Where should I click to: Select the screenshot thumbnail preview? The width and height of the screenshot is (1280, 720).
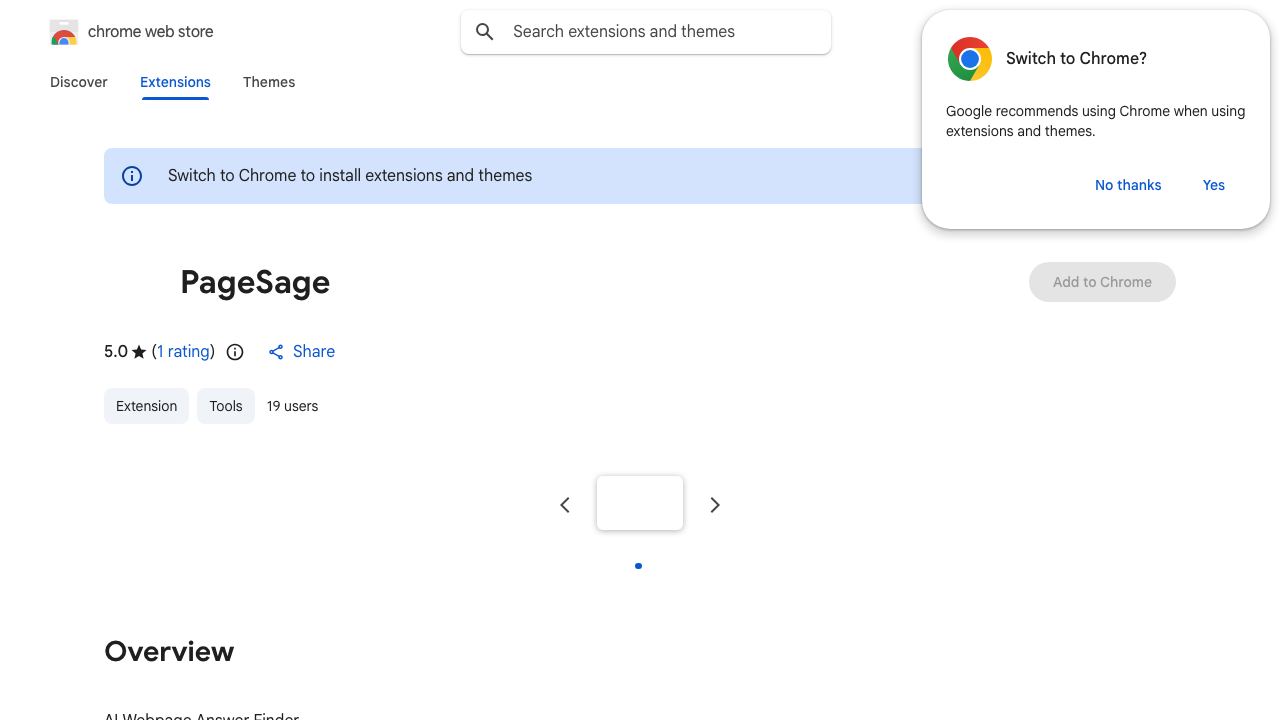click(x=640, y=503)
